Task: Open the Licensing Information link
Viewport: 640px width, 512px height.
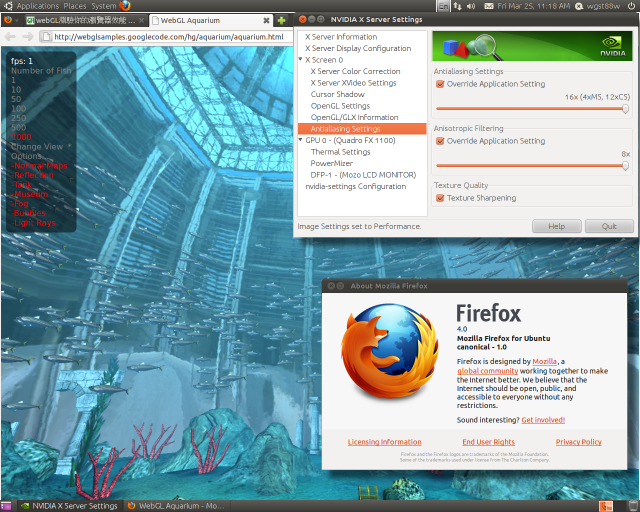Action: click(384, 442)
